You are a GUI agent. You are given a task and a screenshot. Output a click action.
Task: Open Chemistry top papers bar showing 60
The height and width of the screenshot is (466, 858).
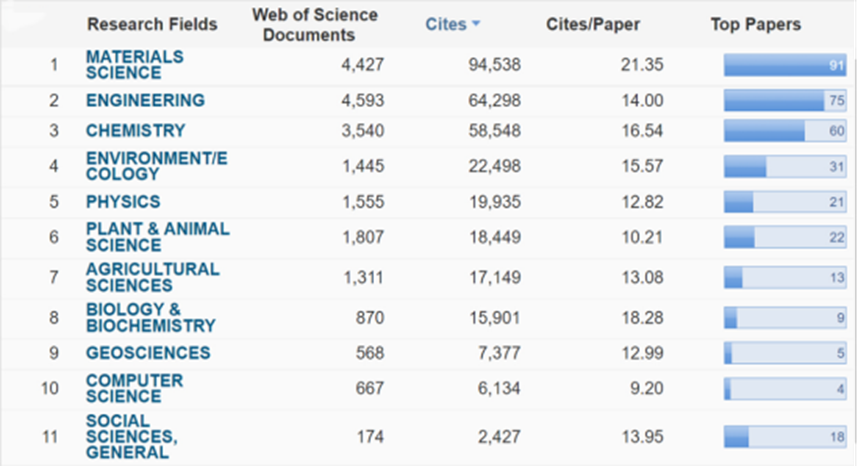[785, 131]
